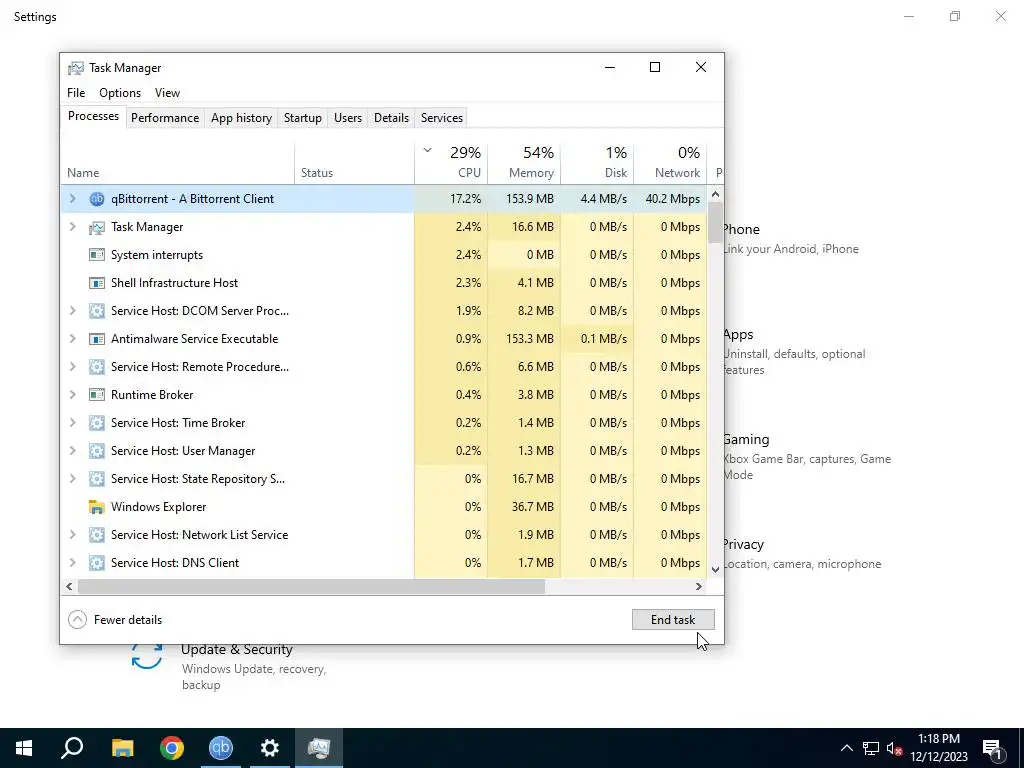Viewport: 1024px width, 768px height.
Task: Open taskbar Search magnifier
Action: click(x=72, y=748)
